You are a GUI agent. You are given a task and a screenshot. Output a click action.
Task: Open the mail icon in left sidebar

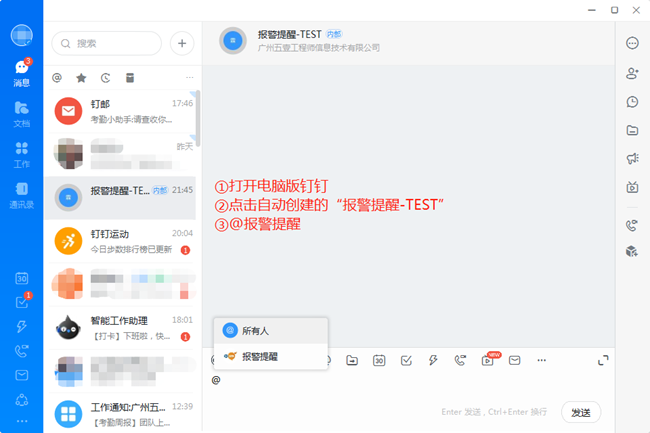coord(22,375)
